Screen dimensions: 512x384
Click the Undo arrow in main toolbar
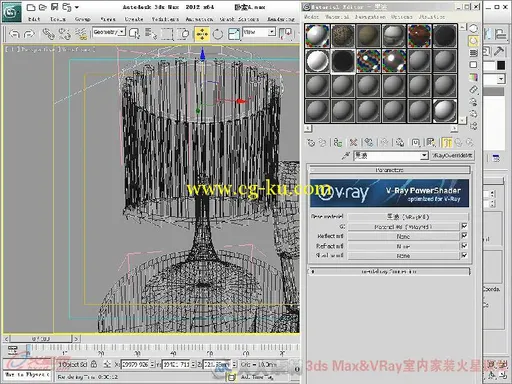pyautogui.click(x=15, y=34)
